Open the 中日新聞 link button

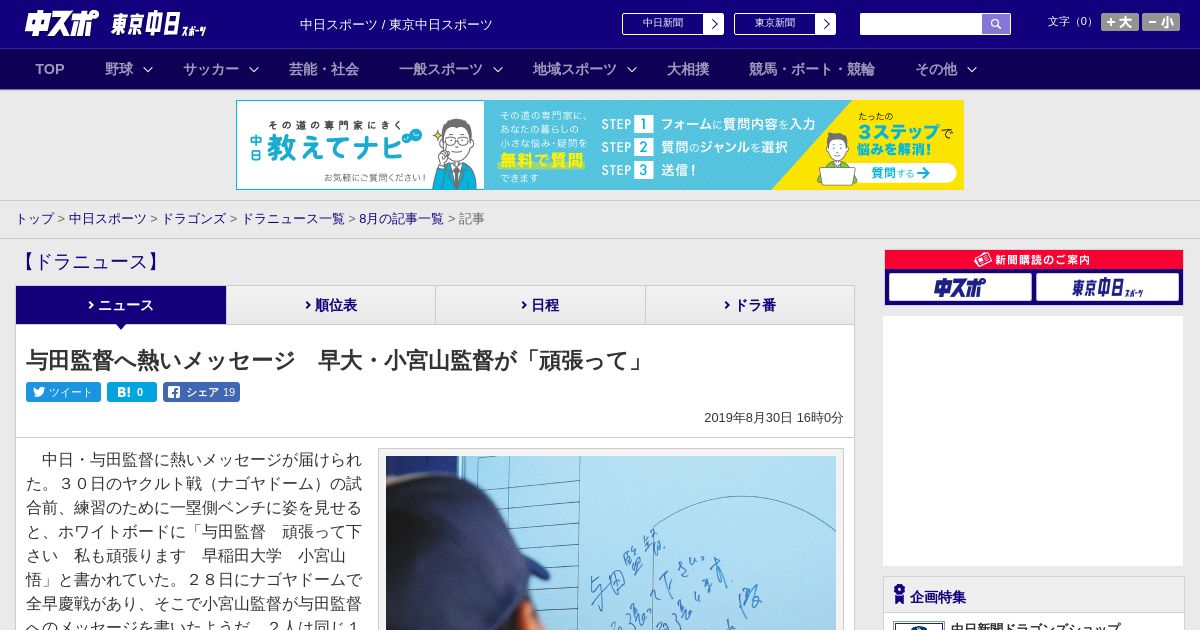[x=663, y=24]
